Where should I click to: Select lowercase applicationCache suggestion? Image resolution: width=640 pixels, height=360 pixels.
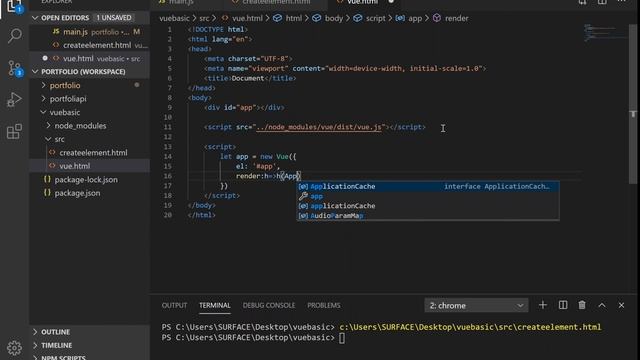tap(428, 206)
